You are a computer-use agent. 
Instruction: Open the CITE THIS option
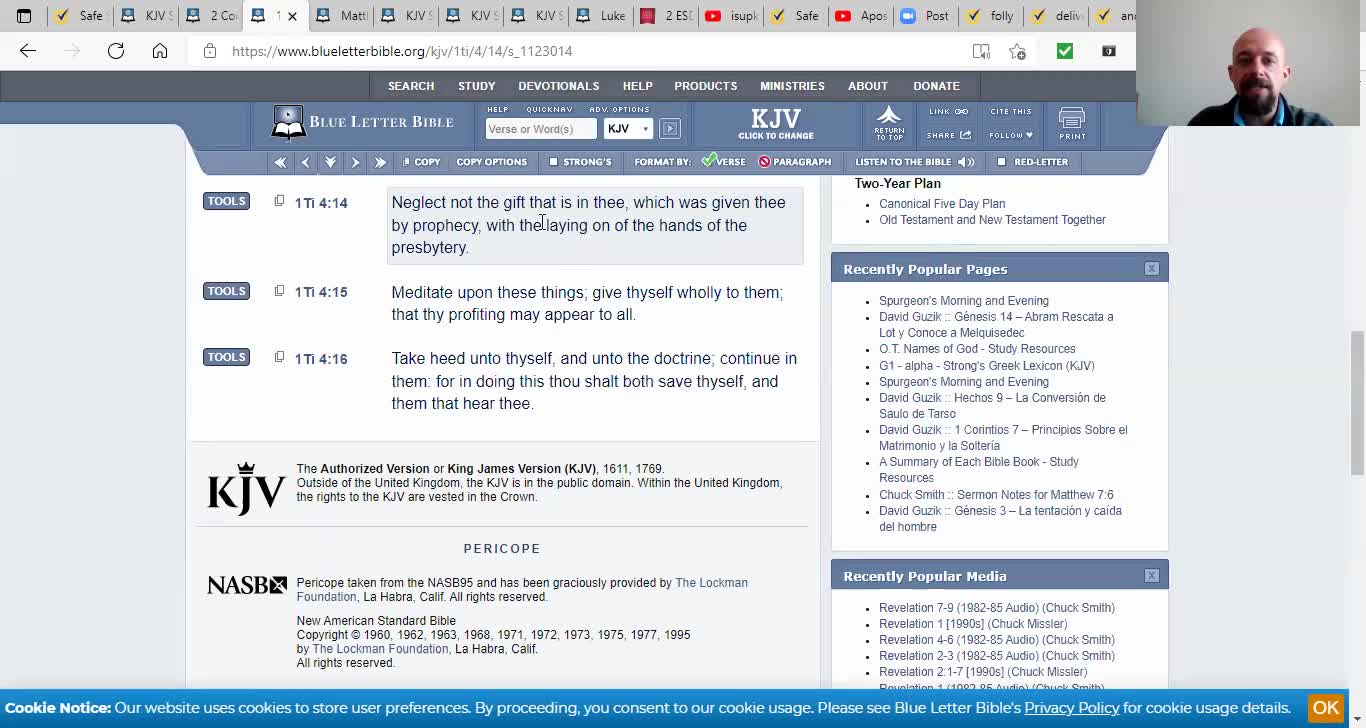click(x=1011, y=112)
